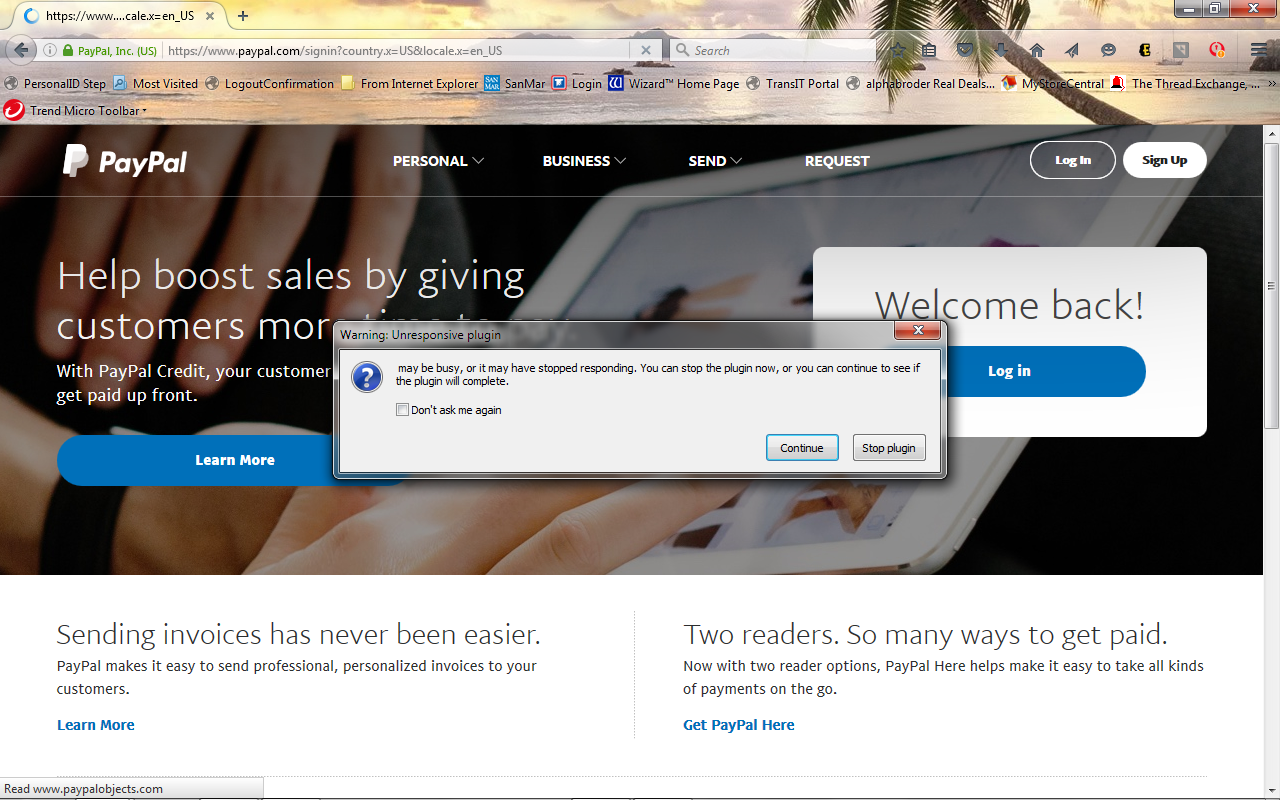The height and width of the screenshot is (800, 1280).
Task: Click the paper plane share icon
Action: tap(1072, 50)
